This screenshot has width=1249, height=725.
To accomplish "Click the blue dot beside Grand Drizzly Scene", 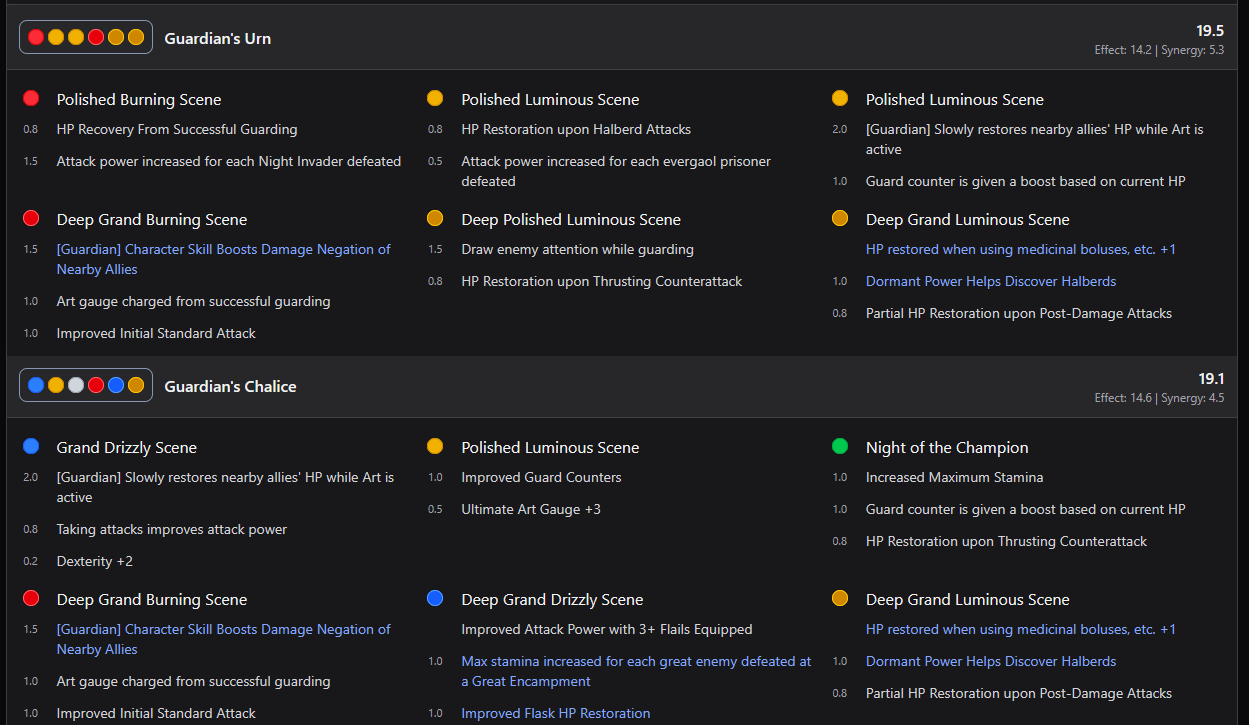I will point(31,446).
